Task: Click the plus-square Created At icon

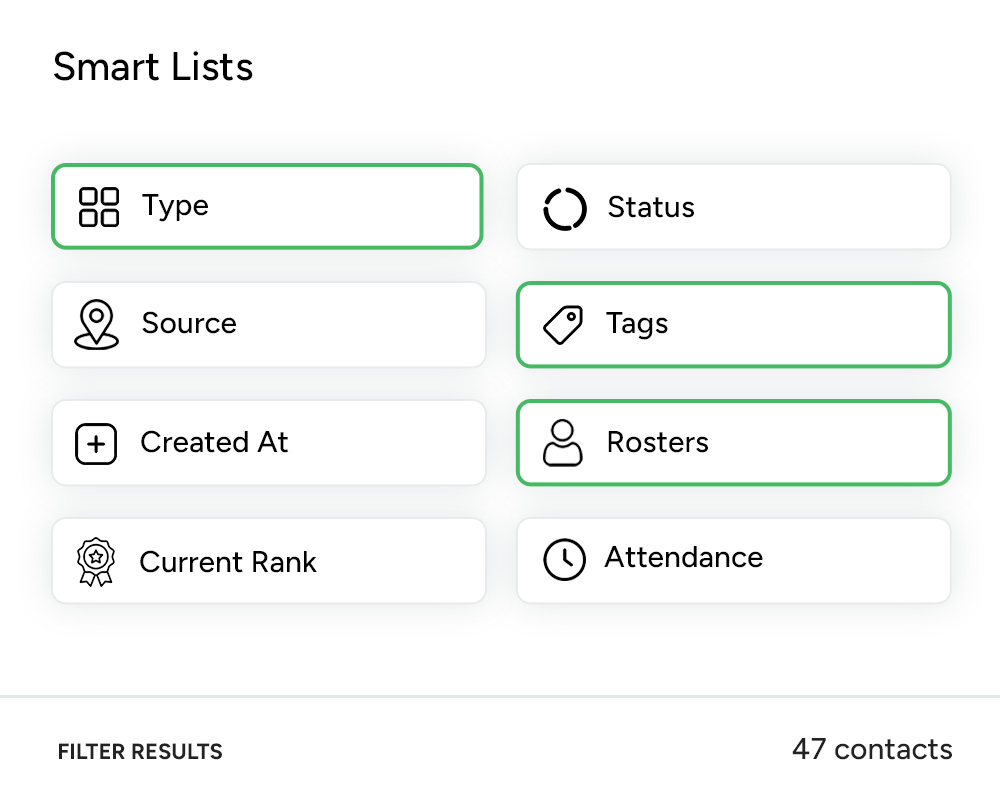Action: (96, 444)
